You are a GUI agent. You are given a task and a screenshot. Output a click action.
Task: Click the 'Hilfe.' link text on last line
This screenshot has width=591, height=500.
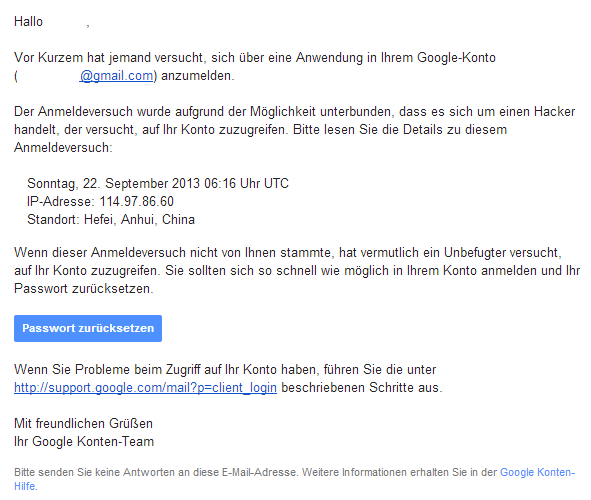pyautogui.click(x=26, y=486)
